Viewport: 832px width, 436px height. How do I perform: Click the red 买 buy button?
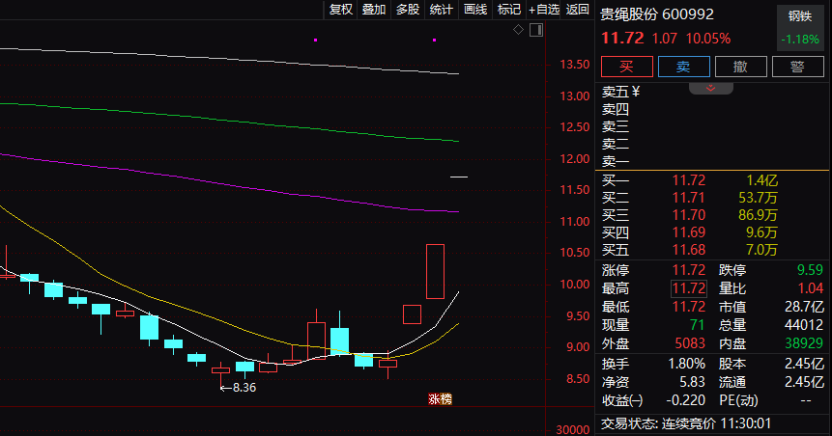coord(627,67)
